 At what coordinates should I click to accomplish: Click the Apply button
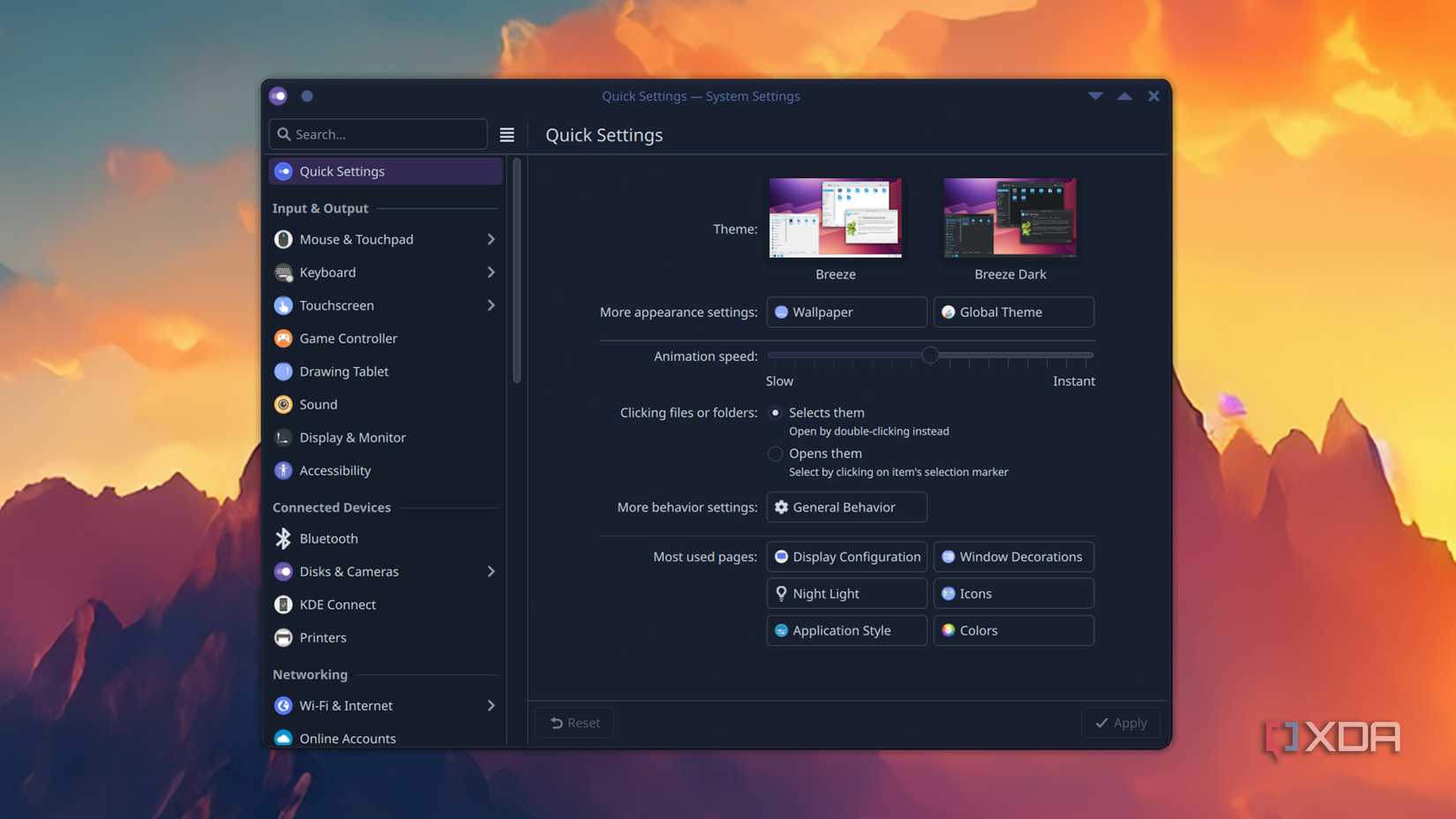[1120, 722]
